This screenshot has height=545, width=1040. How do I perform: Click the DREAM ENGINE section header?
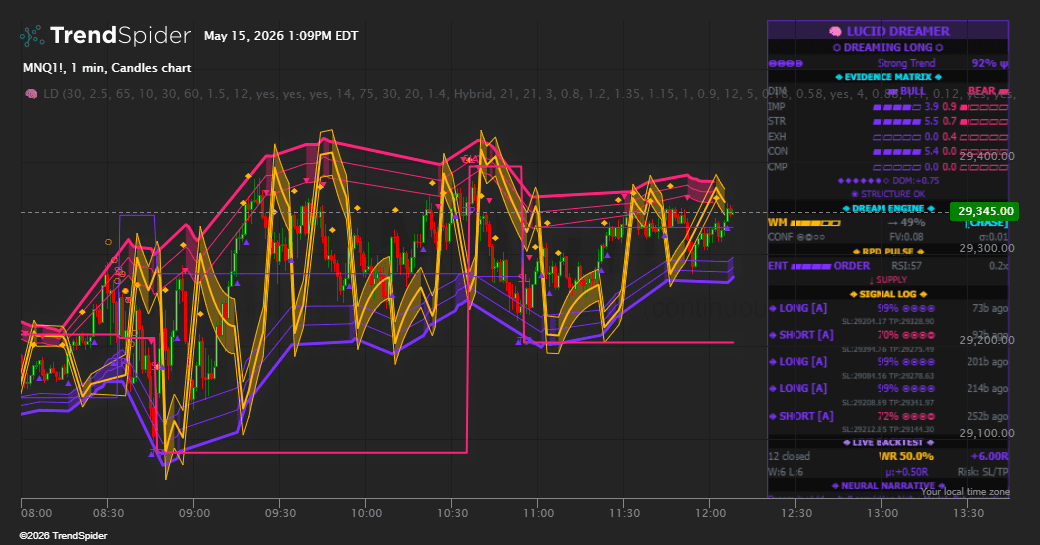[x=887, y=208]
